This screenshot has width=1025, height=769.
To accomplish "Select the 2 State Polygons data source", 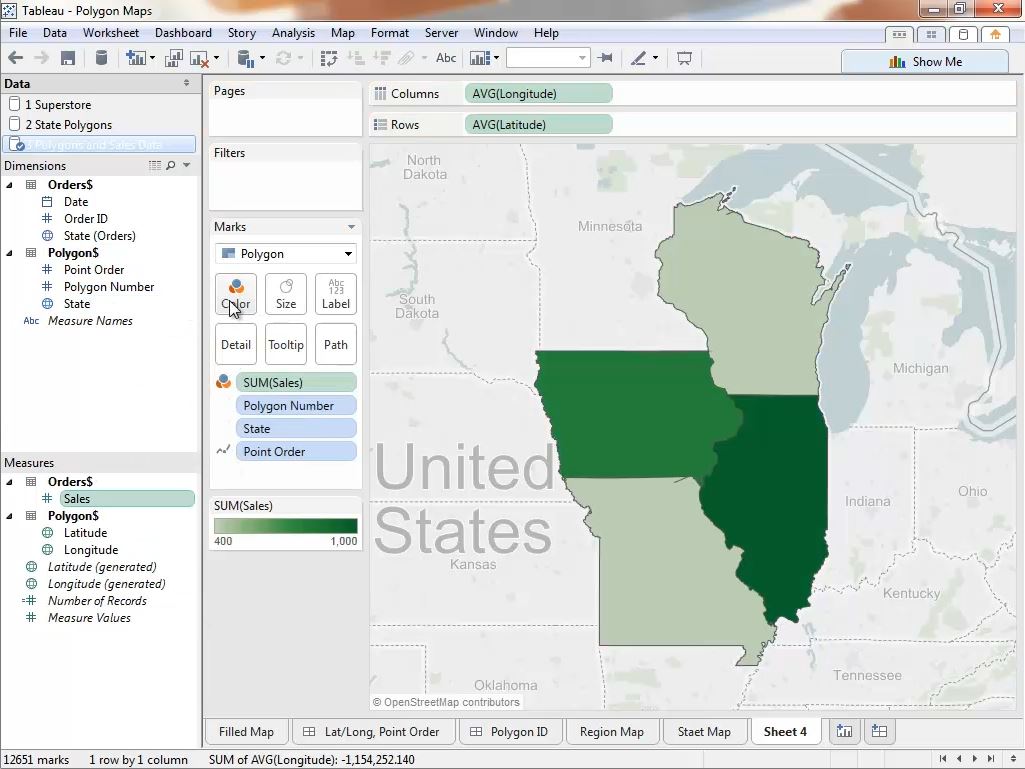I will coord(68,125).
